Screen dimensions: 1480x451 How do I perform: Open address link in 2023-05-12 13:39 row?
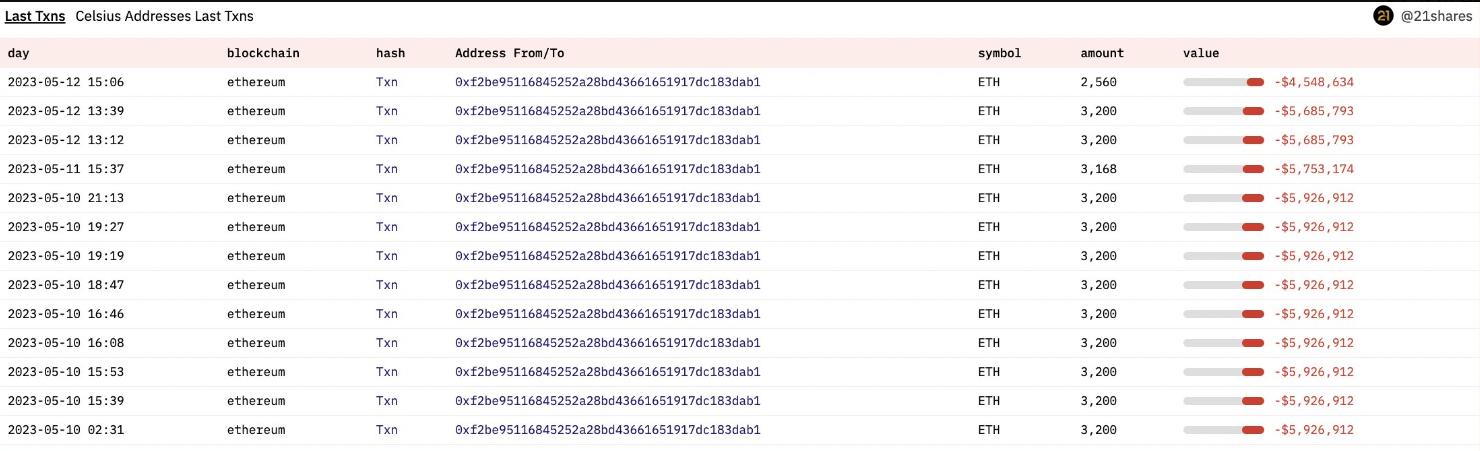[x=607, y=111]
